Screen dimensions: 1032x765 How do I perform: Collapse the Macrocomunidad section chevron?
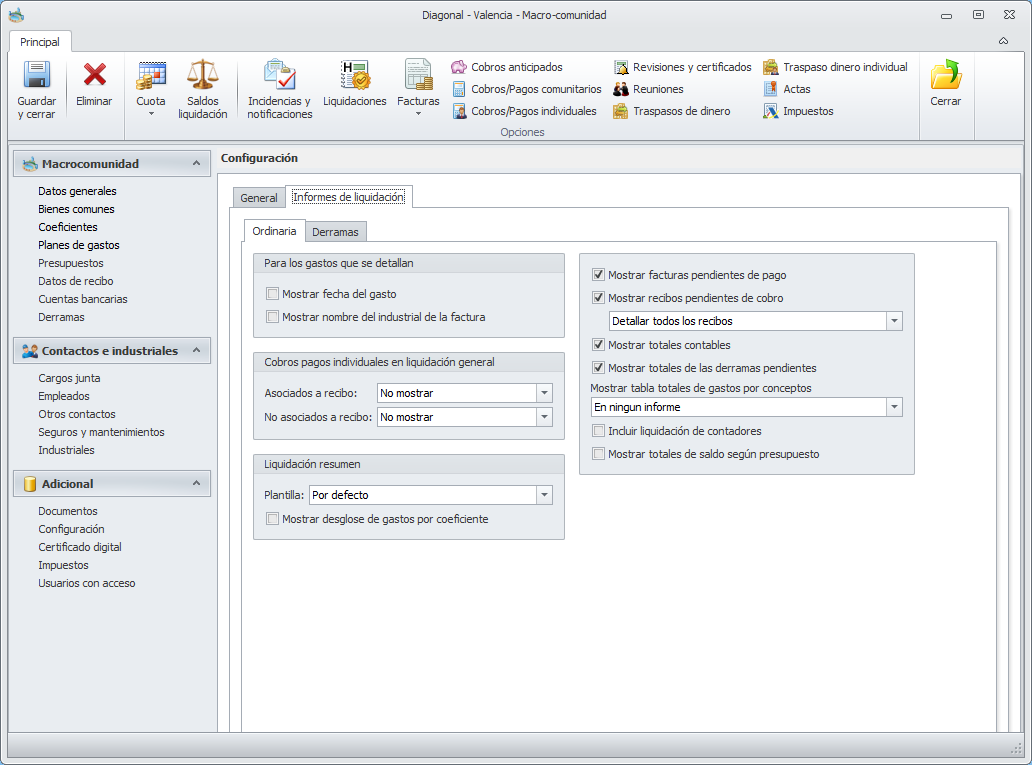click(x=196, y=163)
